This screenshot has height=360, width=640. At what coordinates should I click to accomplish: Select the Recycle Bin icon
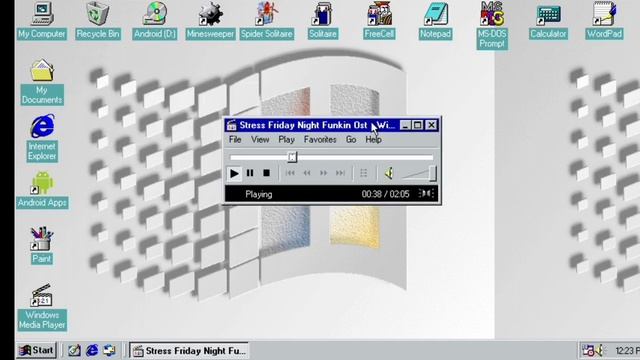pyautogui.click(x=98, y=20)
